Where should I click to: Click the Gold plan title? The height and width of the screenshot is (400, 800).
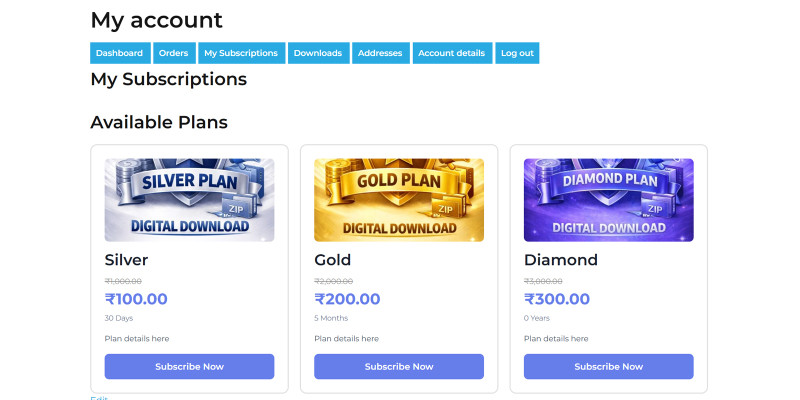[333, 260]
